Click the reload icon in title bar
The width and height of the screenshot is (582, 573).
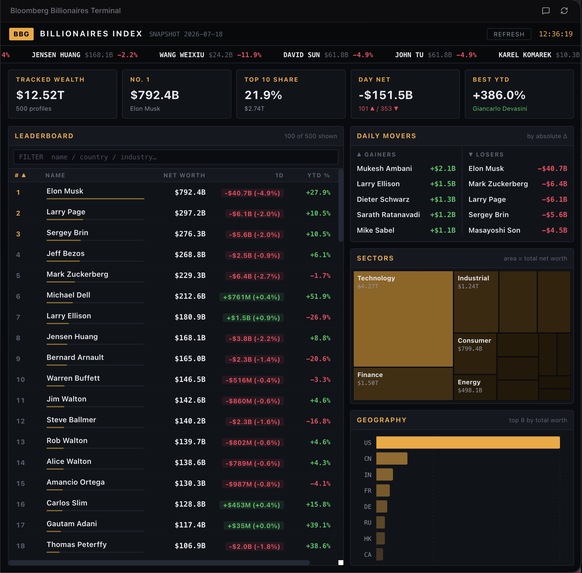[564, 10]
